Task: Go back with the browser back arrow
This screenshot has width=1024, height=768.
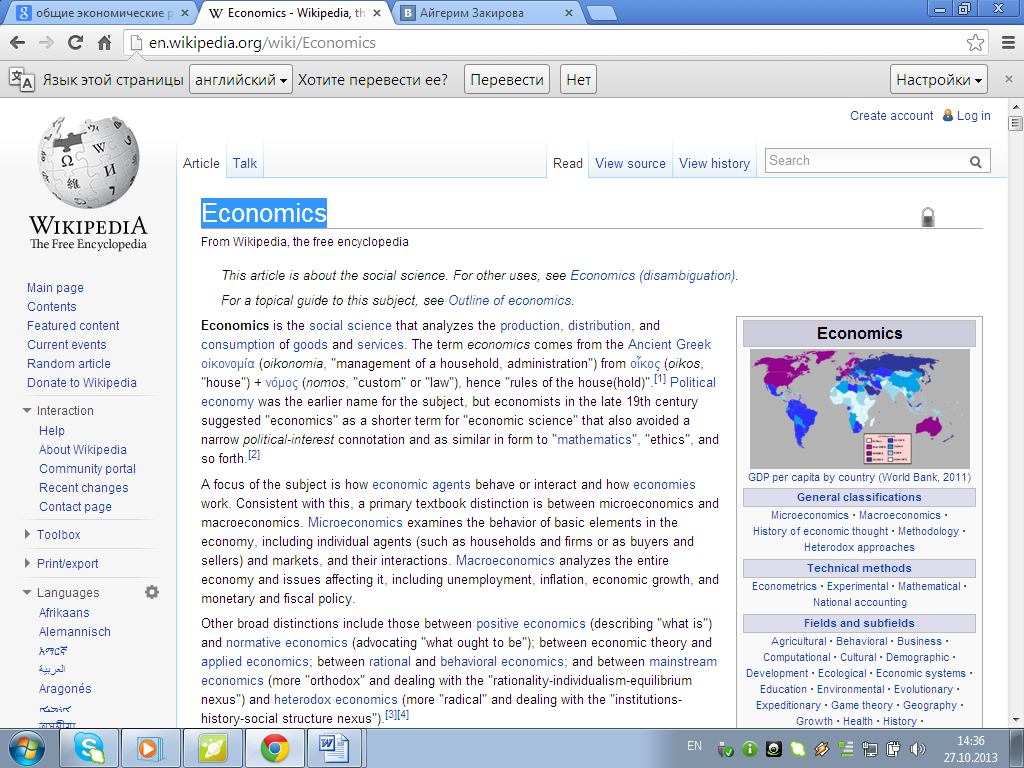Action: (18, 43)
